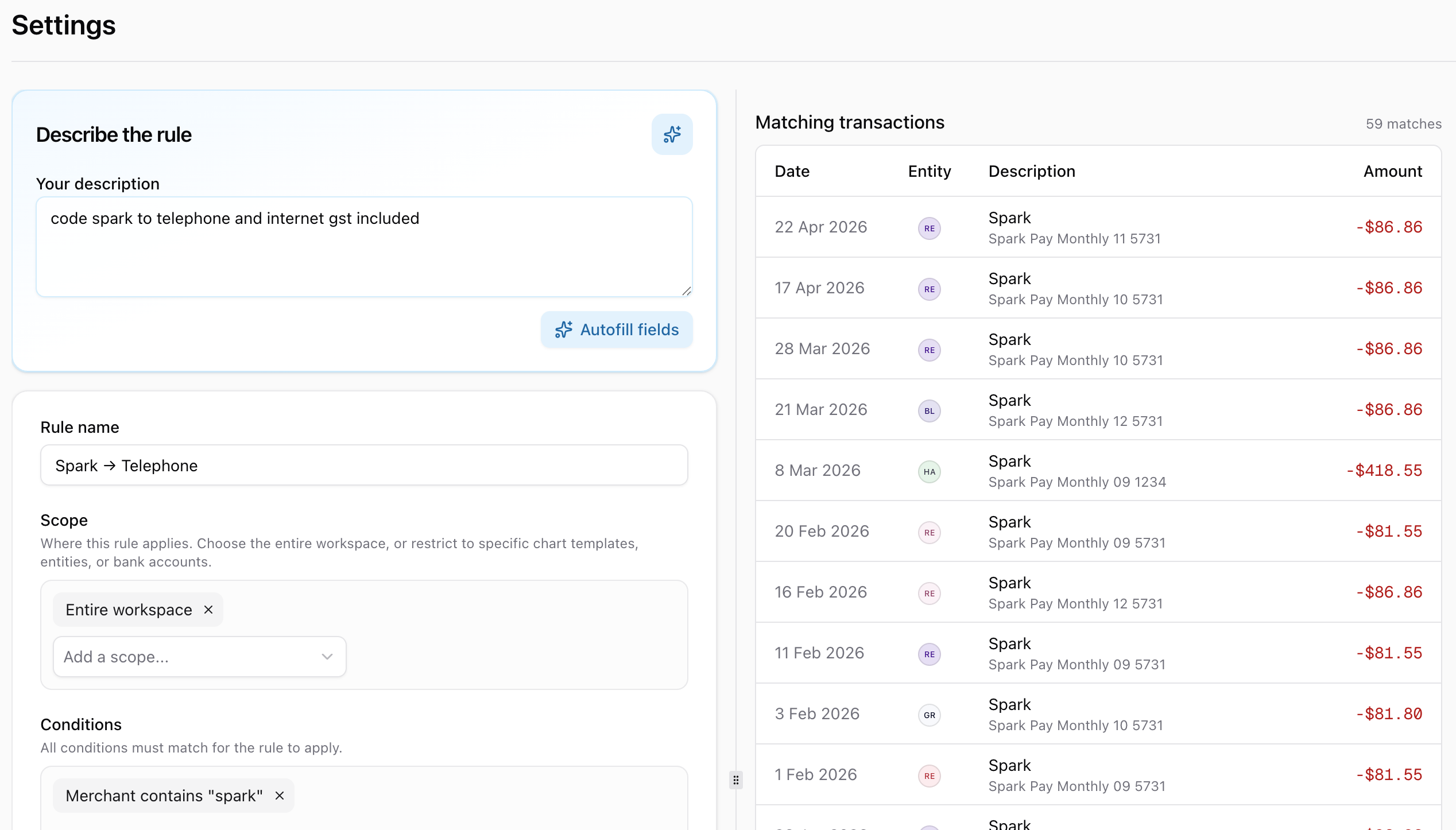Sort by the Date column header
This screenshot has height=830, width=1456.
(792, 171)
